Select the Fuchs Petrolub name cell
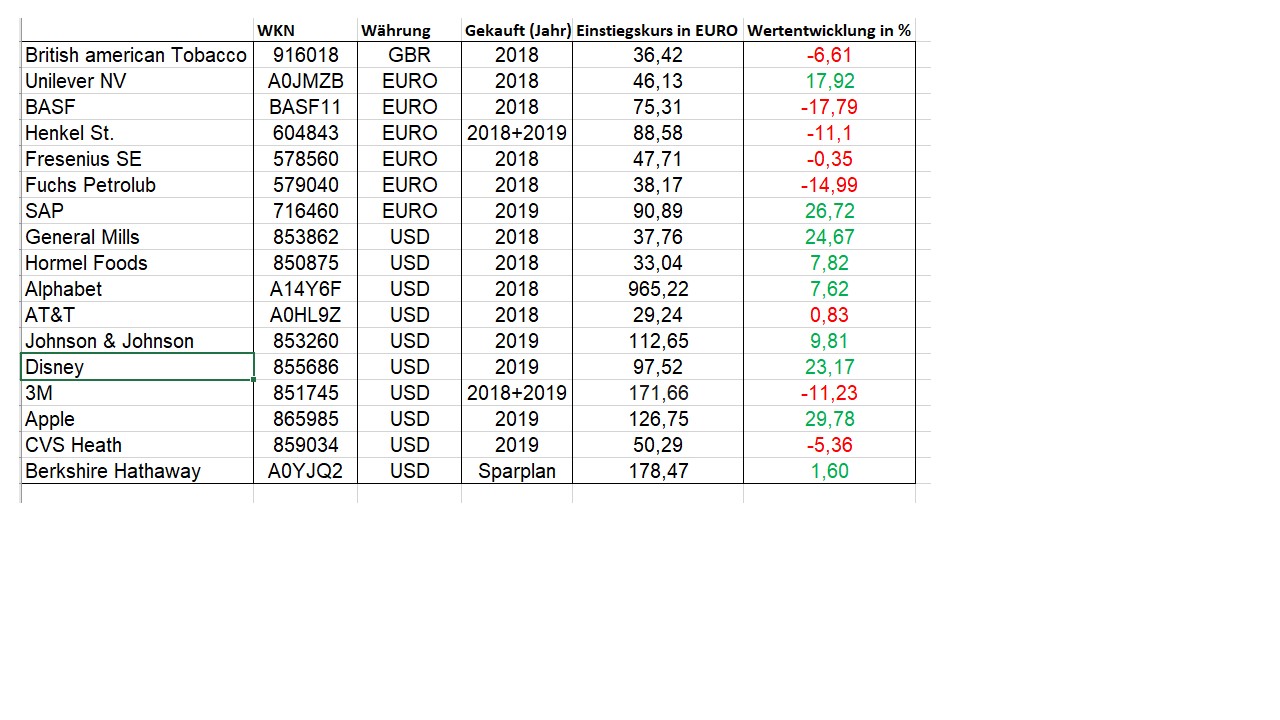This screenshot has width=1280, height=720. pos(137,185)
